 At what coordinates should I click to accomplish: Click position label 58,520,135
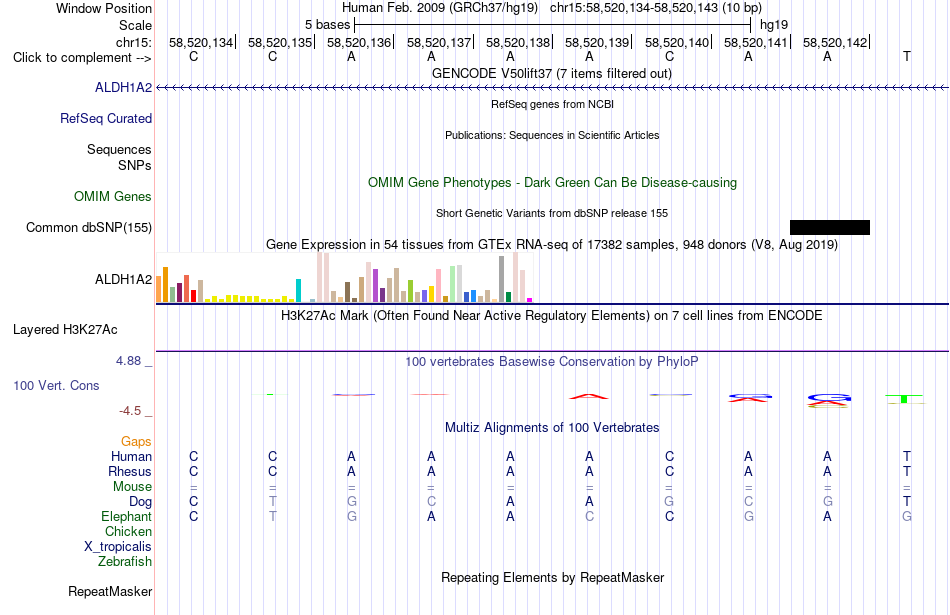pyautogui.click(x=280, y=42)
